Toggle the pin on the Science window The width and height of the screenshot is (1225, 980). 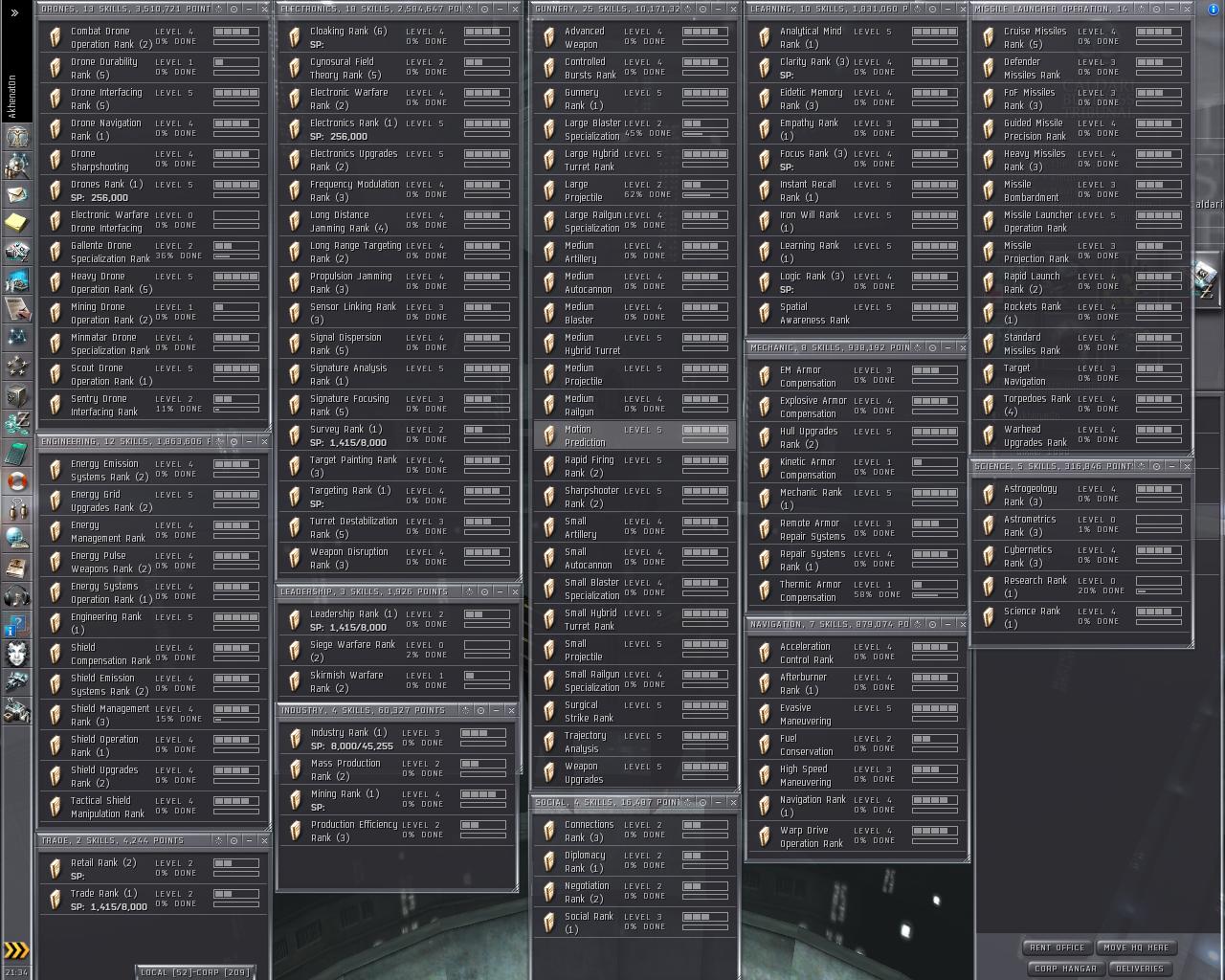1156,466
